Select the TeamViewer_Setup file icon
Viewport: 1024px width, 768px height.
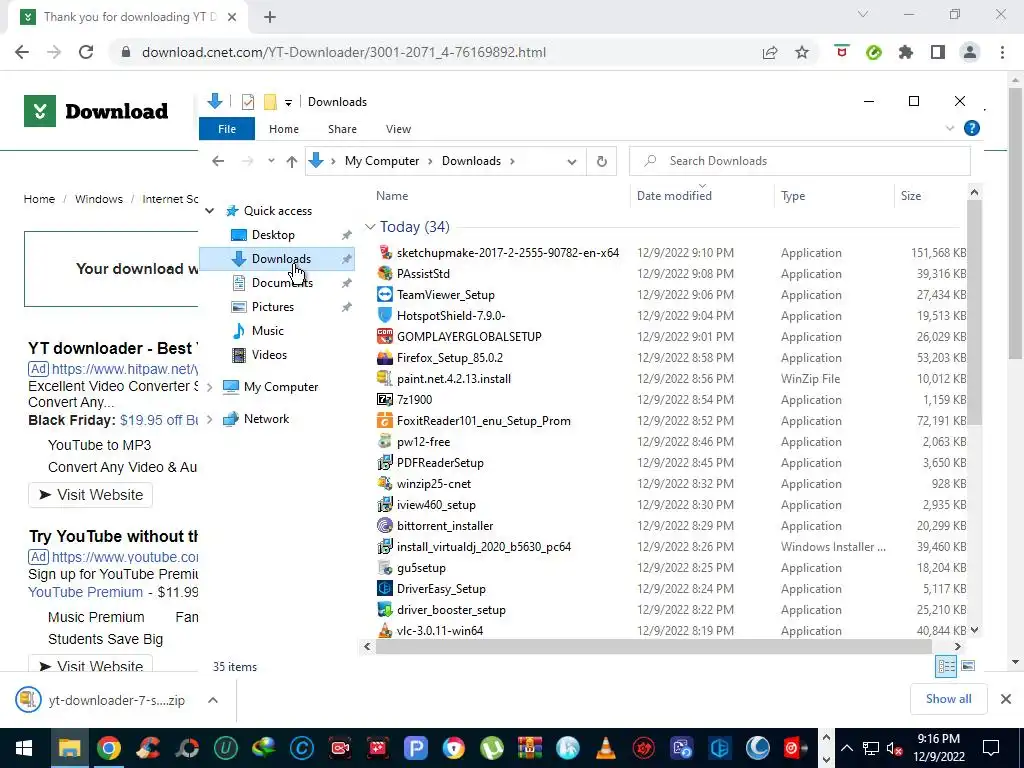[x=385, y=295]
